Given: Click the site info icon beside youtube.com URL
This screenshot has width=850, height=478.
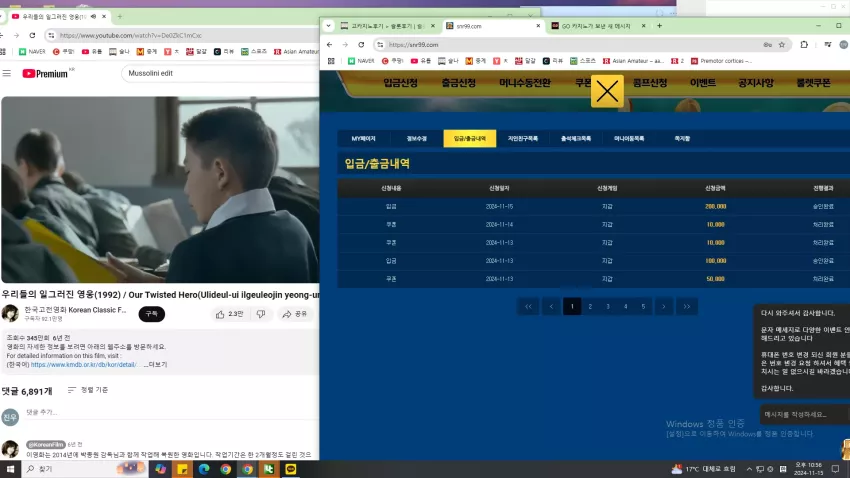Looking at the screenshot, I should coord(51,35).
